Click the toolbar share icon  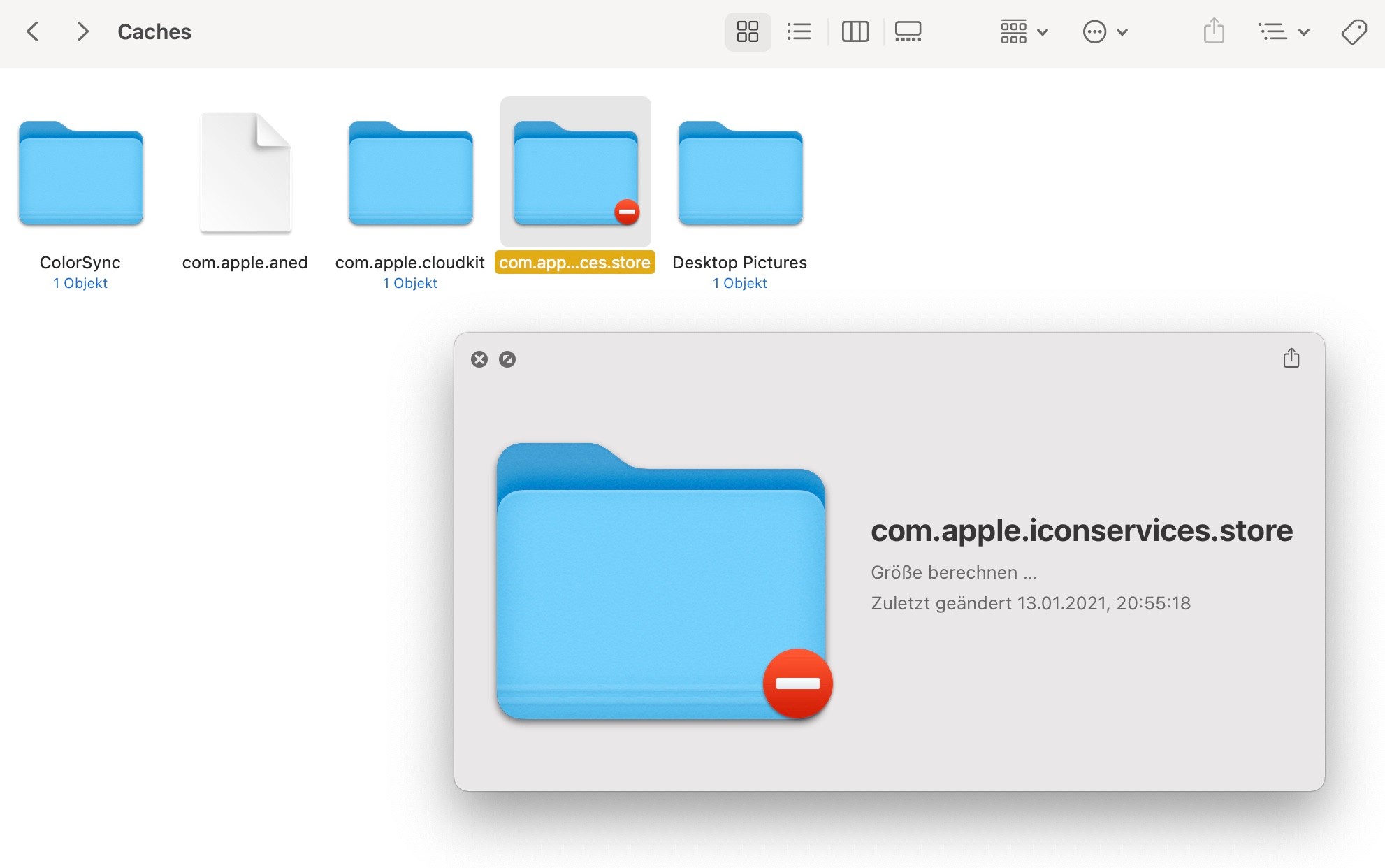1214,31
